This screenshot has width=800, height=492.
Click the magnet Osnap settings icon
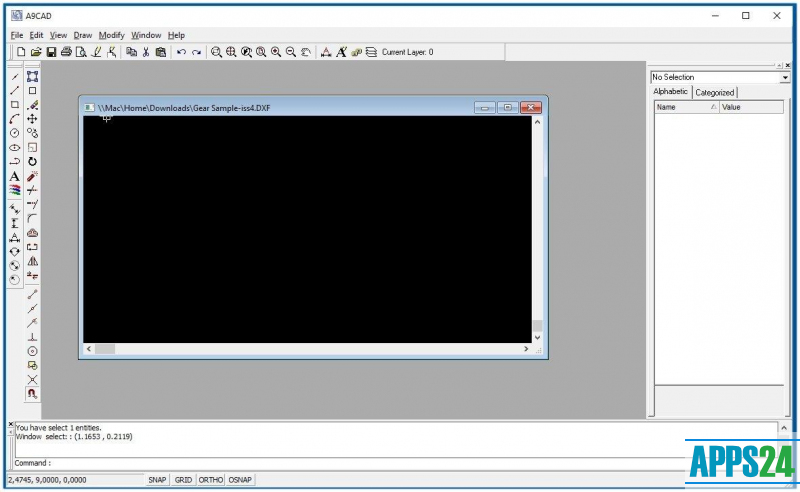[x=33, y=394]
